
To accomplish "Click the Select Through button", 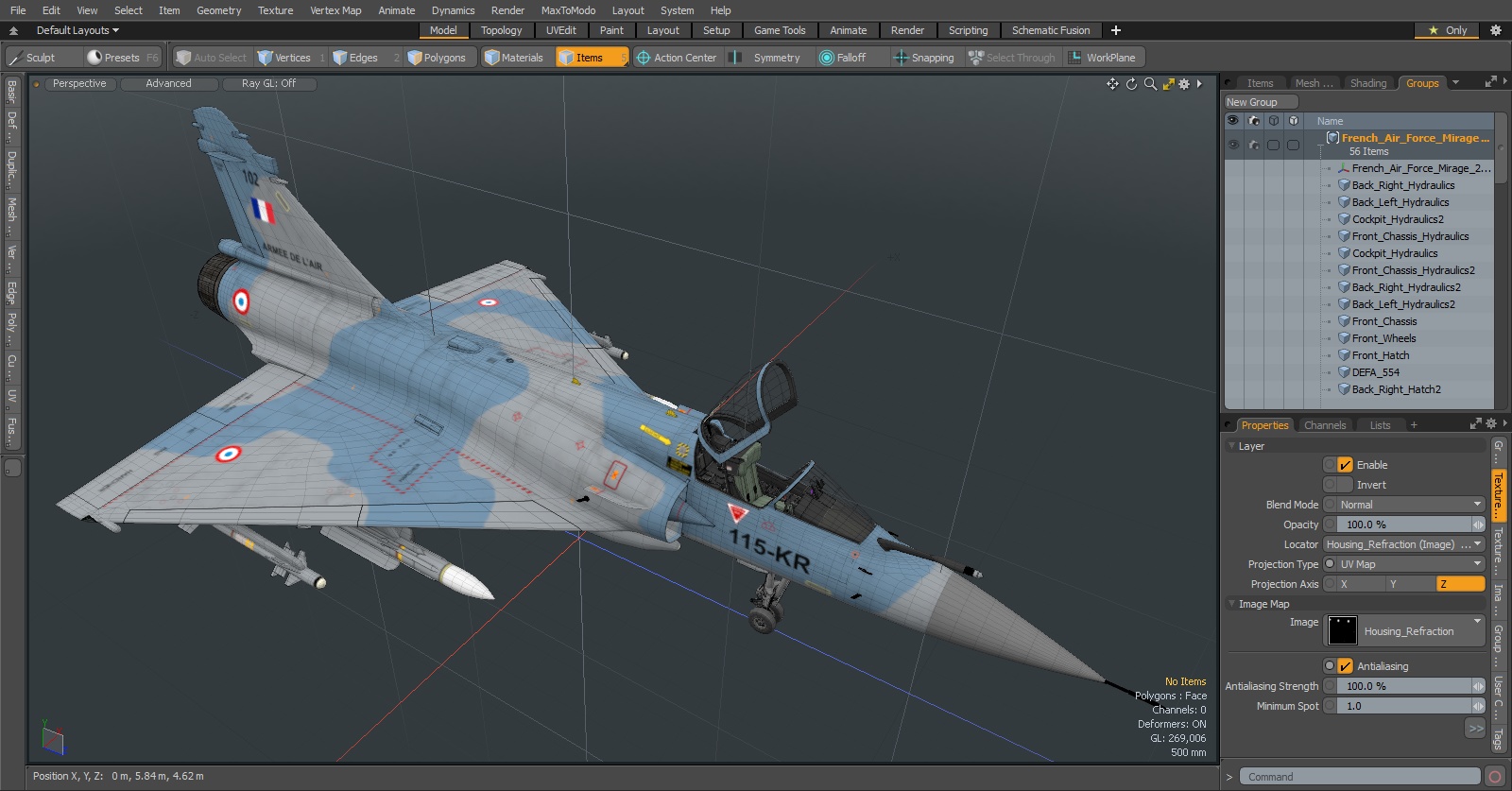I will coord(1012,58).
